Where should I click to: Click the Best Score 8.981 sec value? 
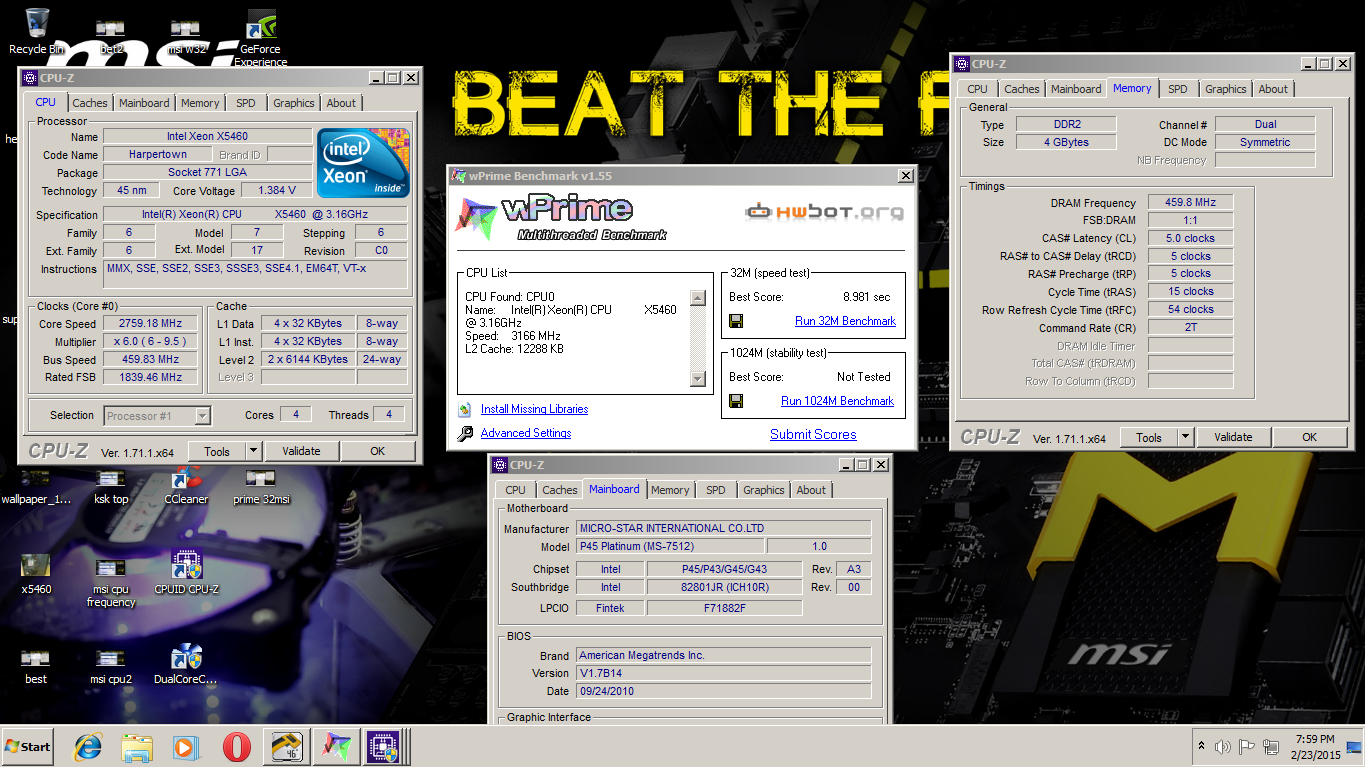[x=866, y=297]
